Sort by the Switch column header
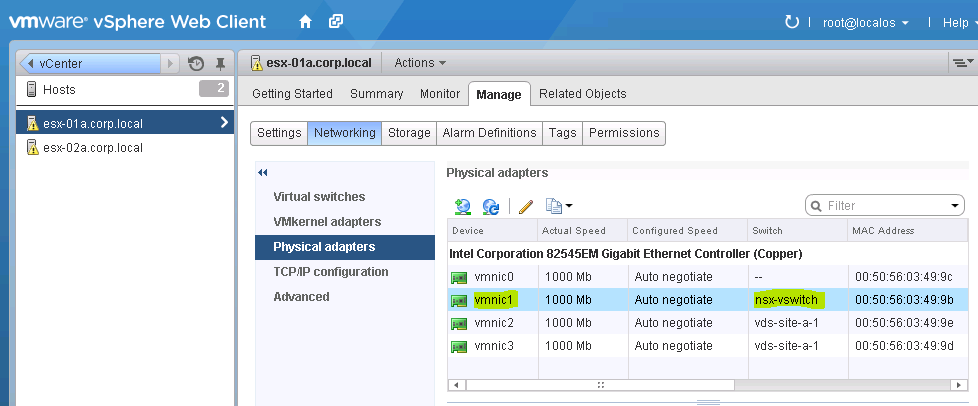The width and height of the screenshot is (978, 406). pos(798,231)
